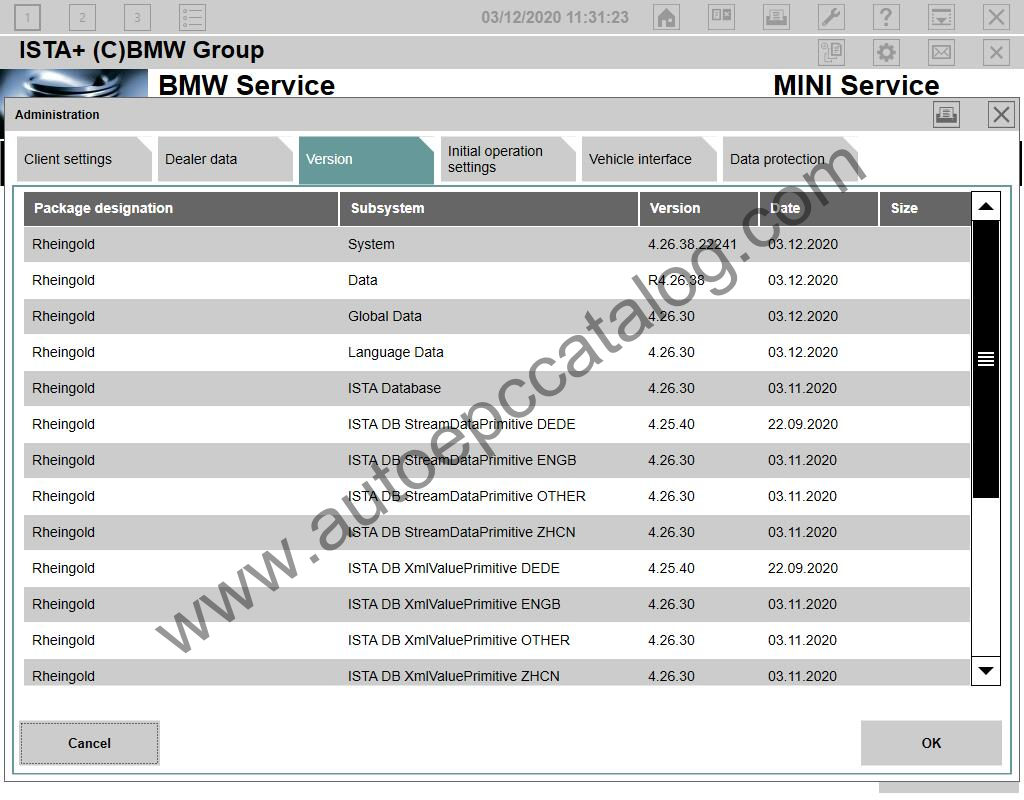Open session tab number 2
This screenshot has width=1024, height=800.
(x=82, y=17)
